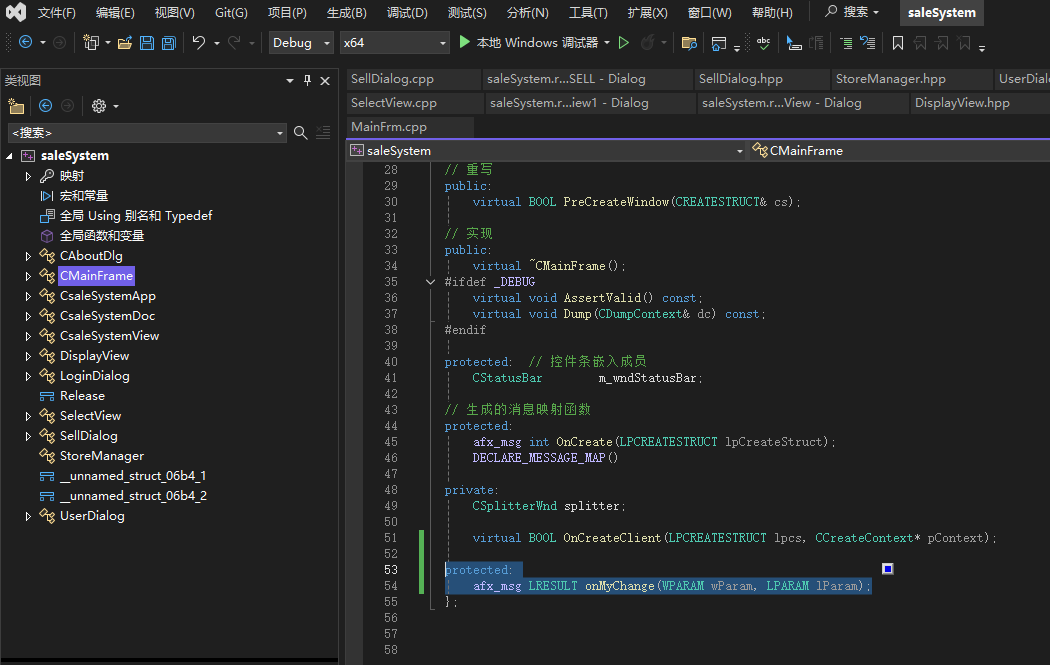Click the Save All toolbar icon
The height and width of the screenshot is (665, 1050).
pos(169,43)
